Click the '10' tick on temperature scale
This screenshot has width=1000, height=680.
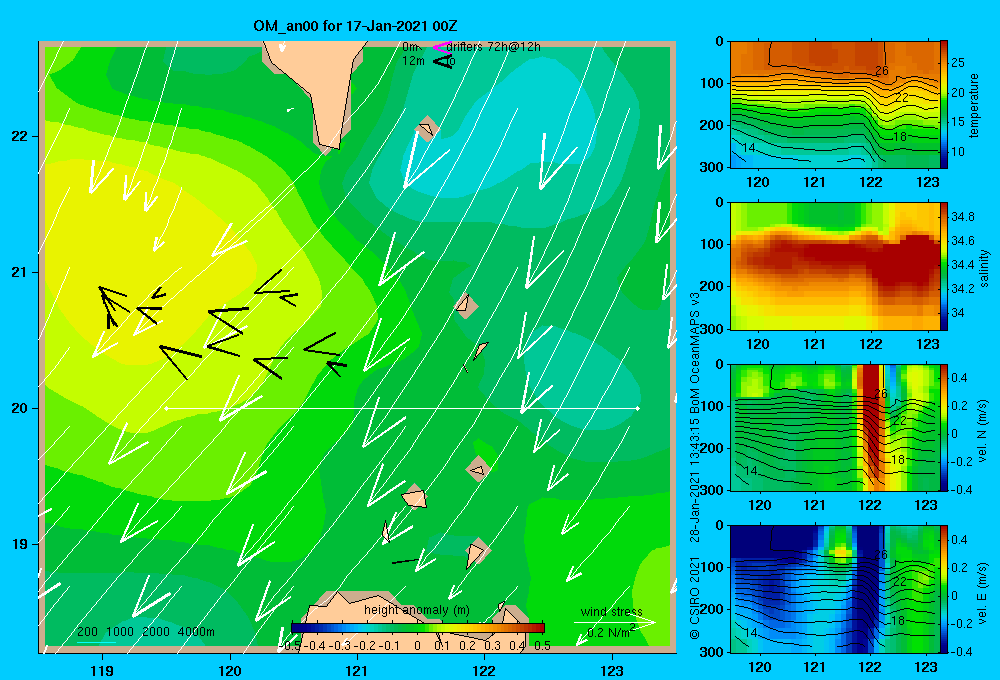tap(958, 152)
